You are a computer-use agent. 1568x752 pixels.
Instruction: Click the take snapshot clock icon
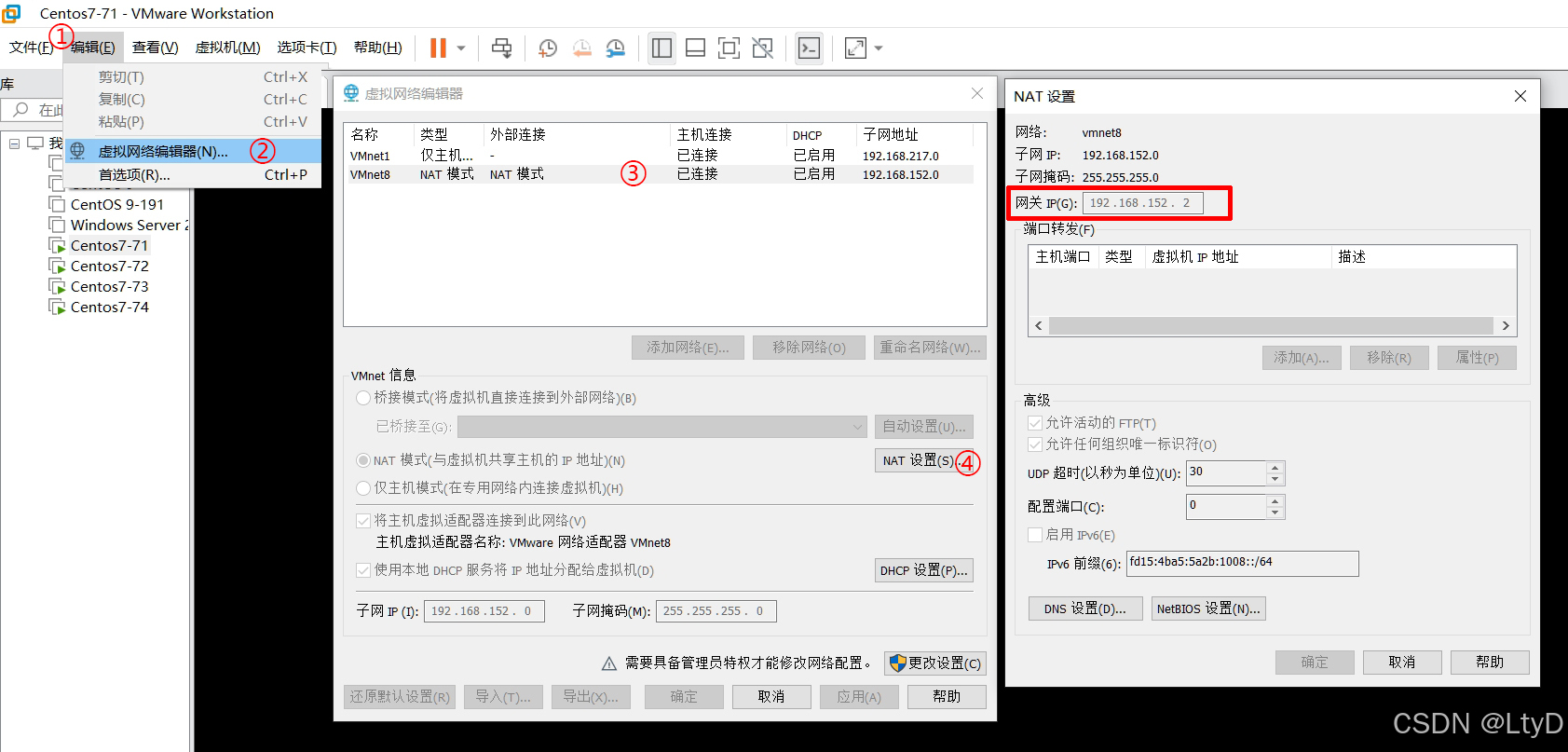(x=548, y=48)
